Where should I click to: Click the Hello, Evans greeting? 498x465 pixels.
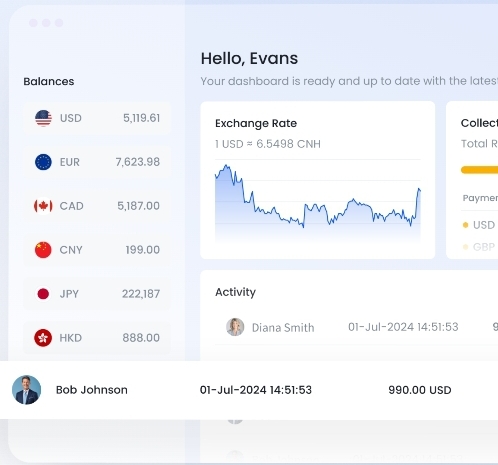tap(249, 58)
